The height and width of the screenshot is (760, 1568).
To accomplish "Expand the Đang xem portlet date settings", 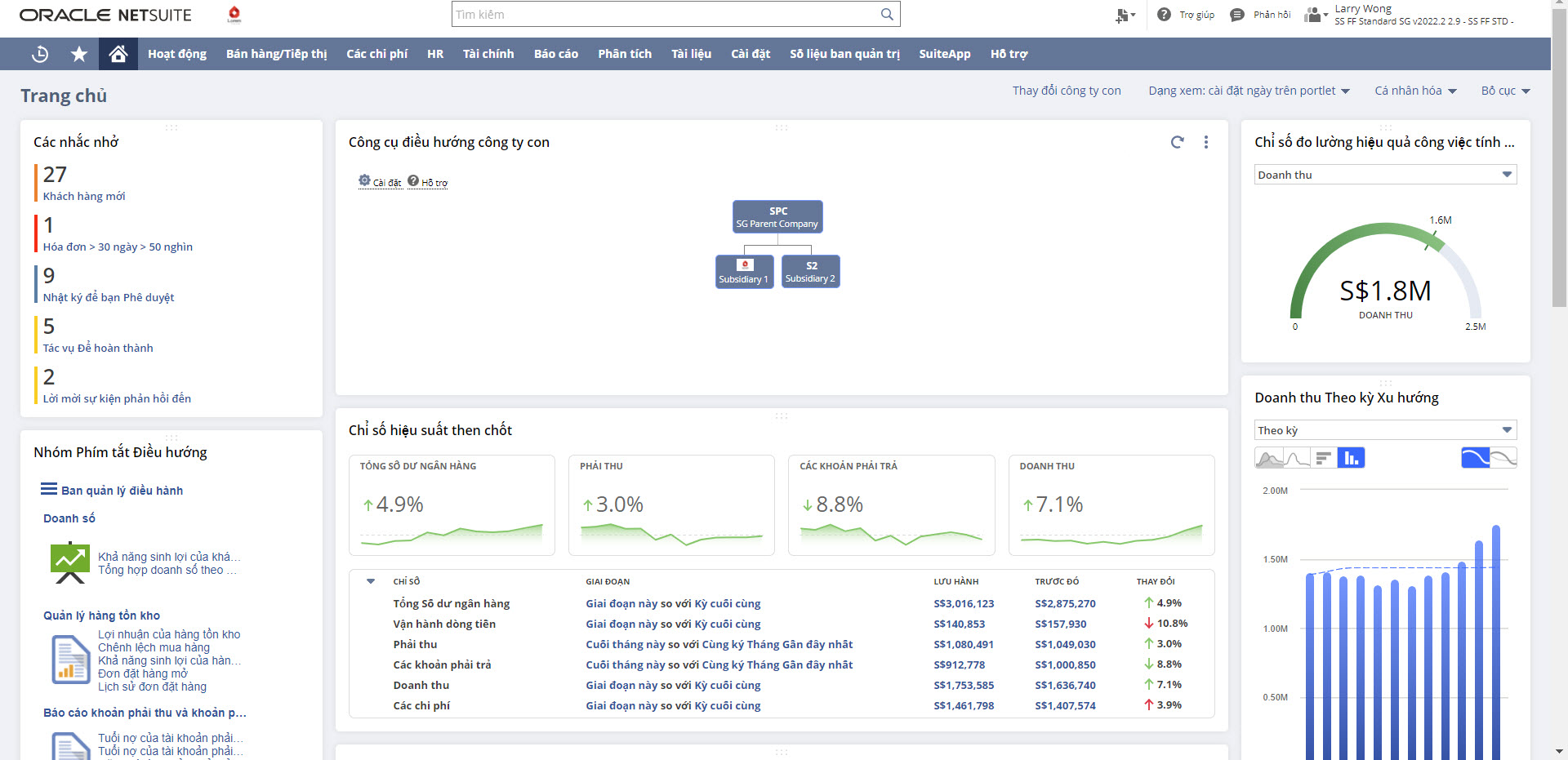I will pyautogui.click(x=1249, y=91).
